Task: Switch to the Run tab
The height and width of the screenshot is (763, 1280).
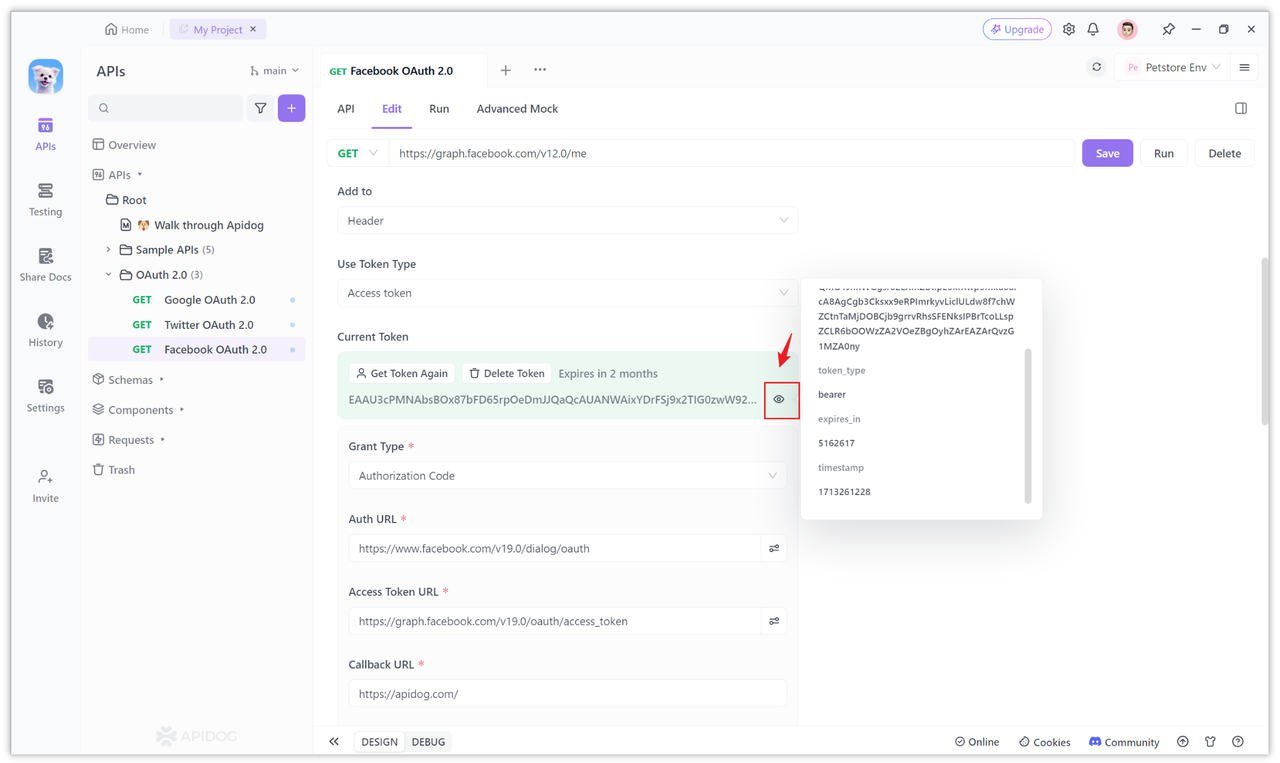Action: [x=439, y=108]
